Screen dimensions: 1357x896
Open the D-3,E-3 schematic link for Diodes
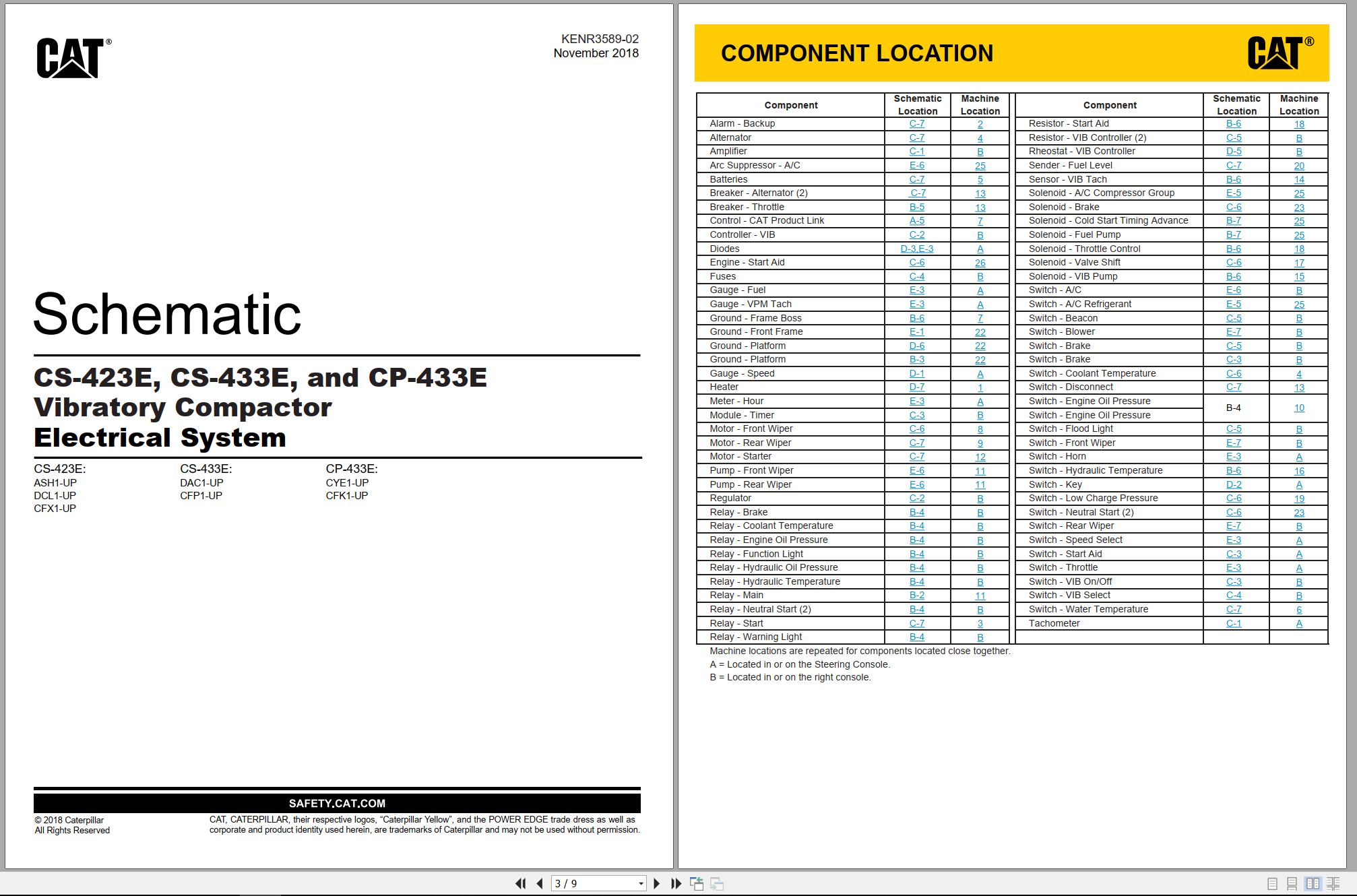pyautogui.click(x=916, y=249)
